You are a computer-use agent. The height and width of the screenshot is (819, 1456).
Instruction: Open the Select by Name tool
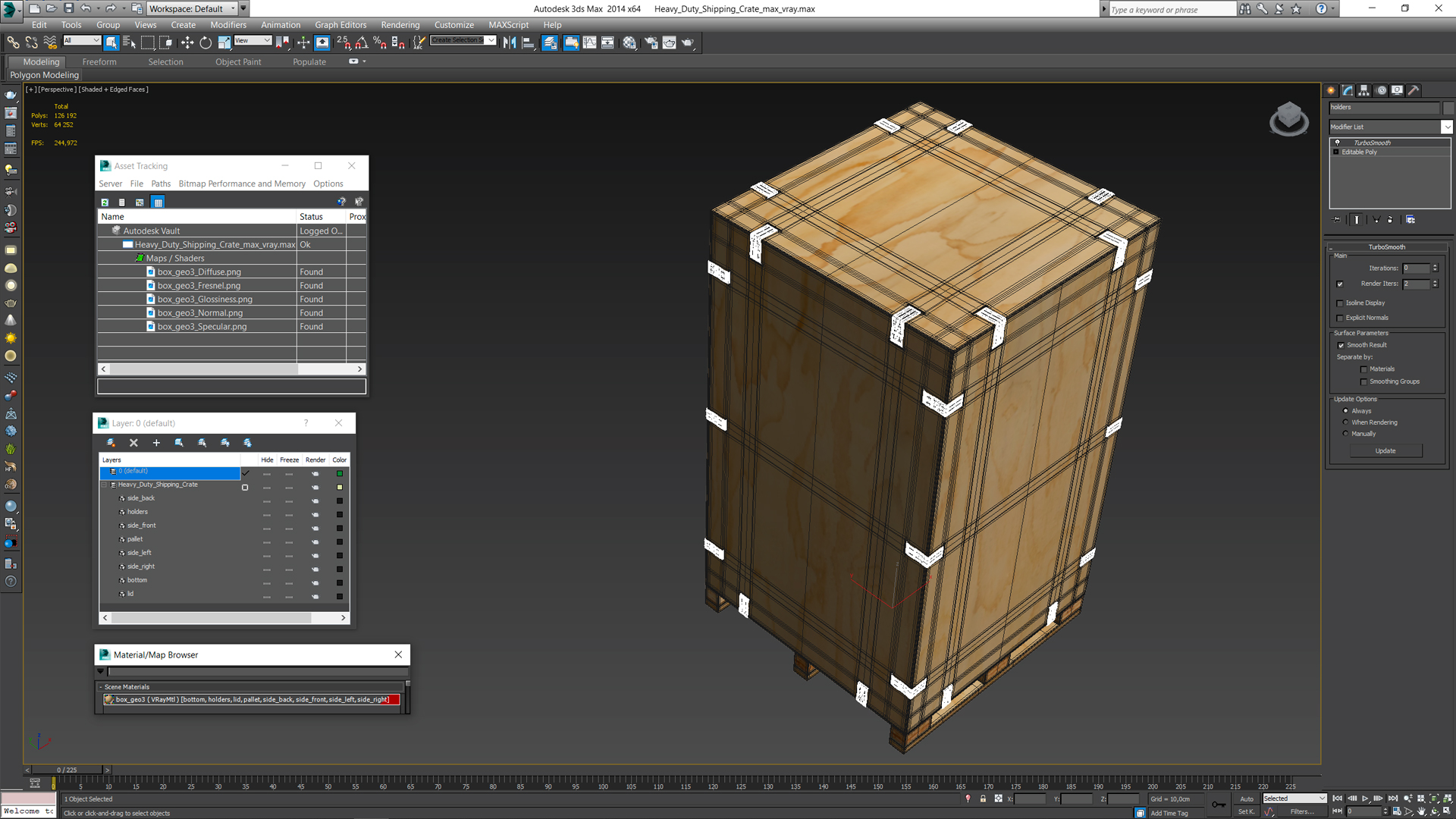point(129,42)
